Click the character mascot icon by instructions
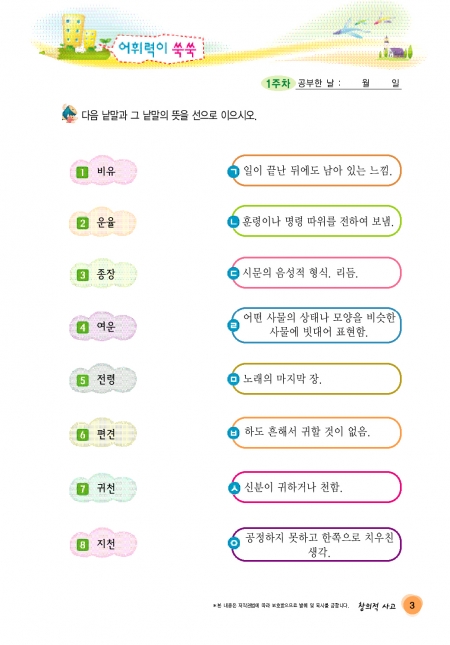 coord(69,114)
